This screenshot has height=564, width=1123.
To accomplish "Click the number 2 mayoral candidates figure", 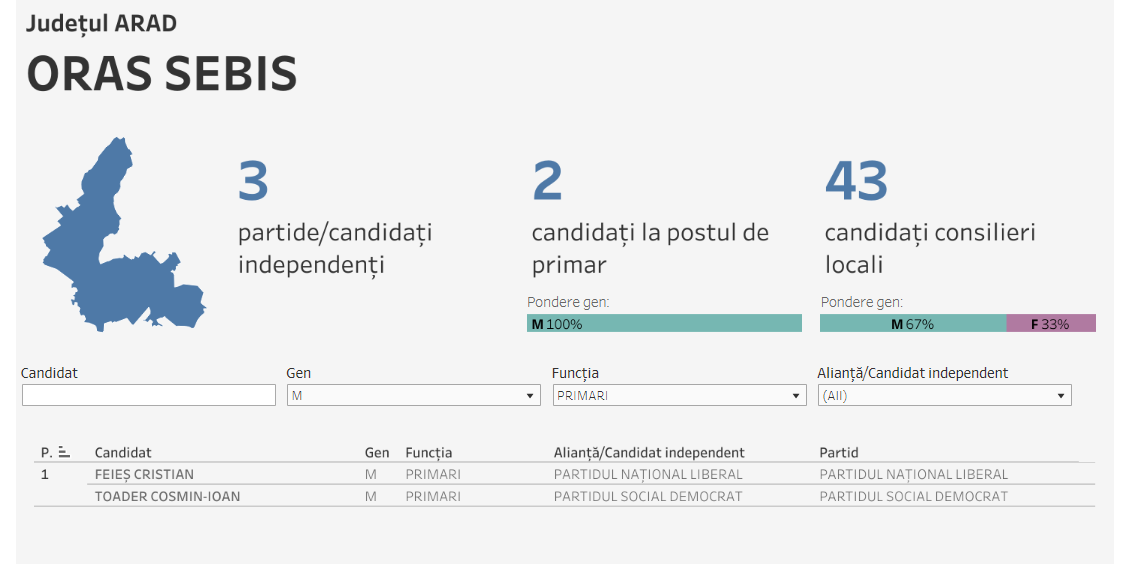I will point(547,181).
